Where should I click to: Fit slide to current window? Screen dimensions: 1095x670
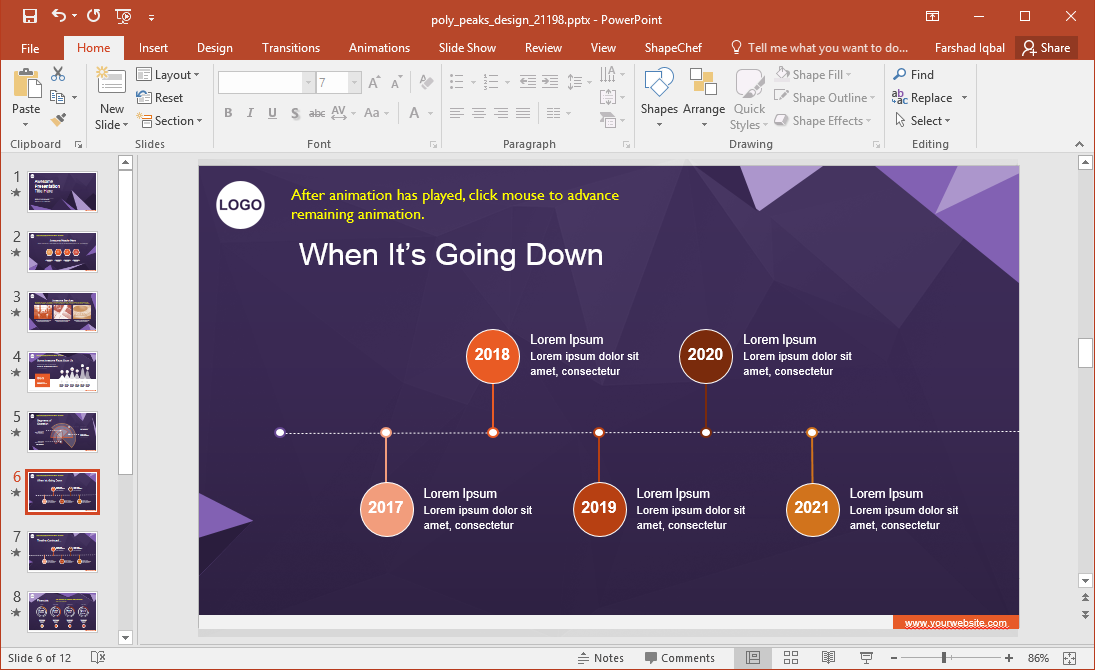pyautogui.click(x=1069, y=658)
